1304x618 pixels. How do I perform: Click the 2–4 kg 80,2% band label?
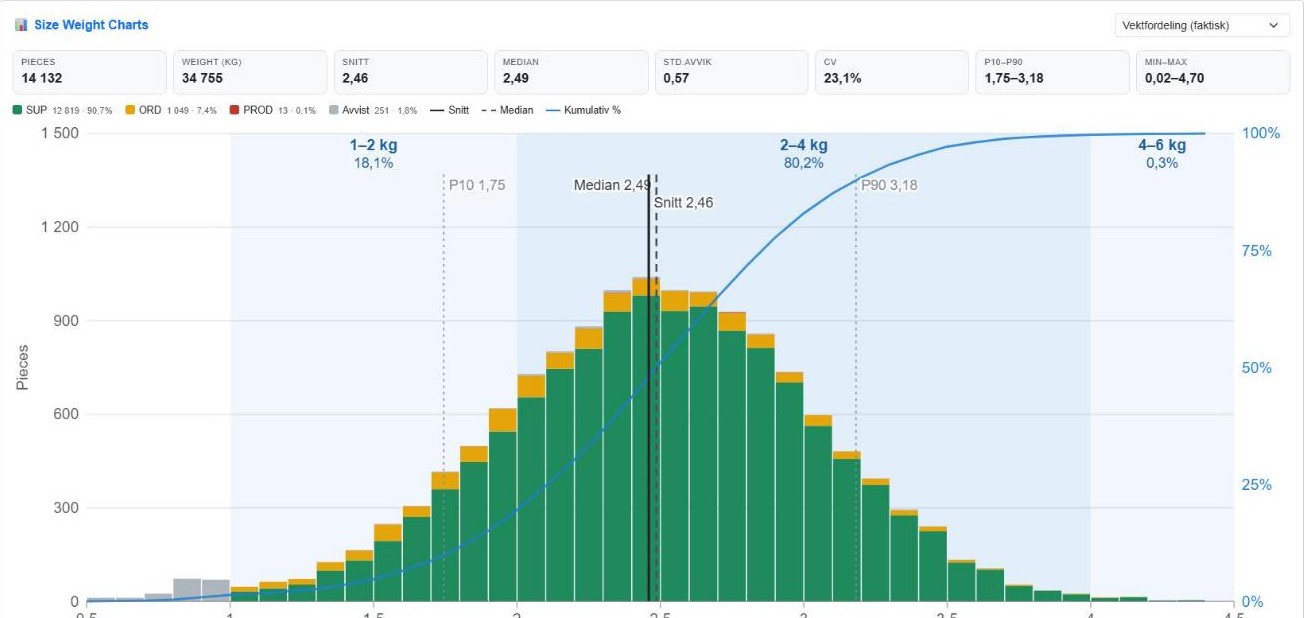pos(804,154)
